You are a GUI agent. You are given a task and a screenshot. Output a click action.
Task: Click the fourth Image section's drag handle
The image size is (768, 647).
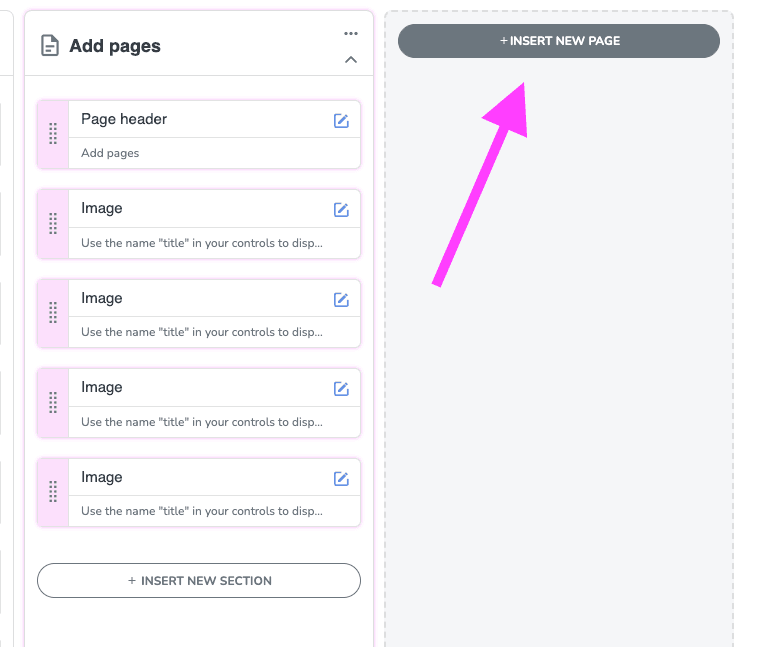tap(53, 492)
